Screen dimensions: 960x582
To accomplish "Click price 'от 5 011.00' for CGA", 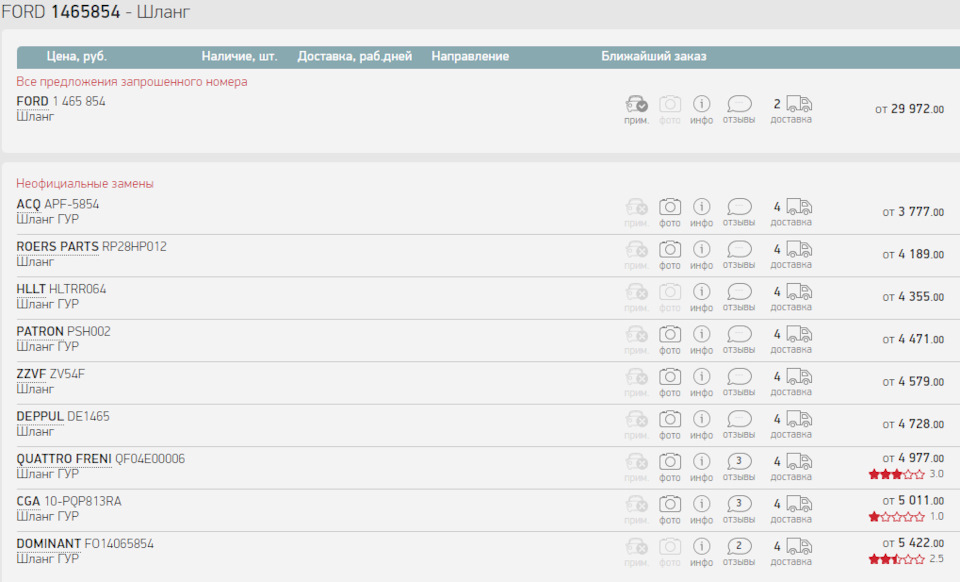I will coord(913,500).
